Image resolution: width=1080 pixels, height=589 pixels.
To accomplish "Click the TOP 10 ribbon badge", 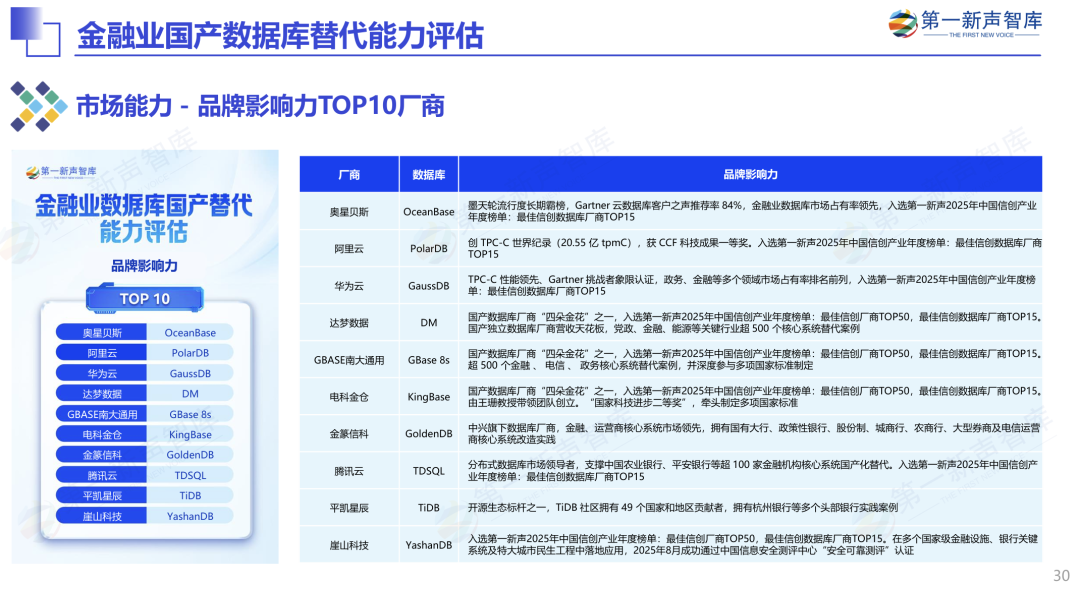I will [x=145, y=297].
